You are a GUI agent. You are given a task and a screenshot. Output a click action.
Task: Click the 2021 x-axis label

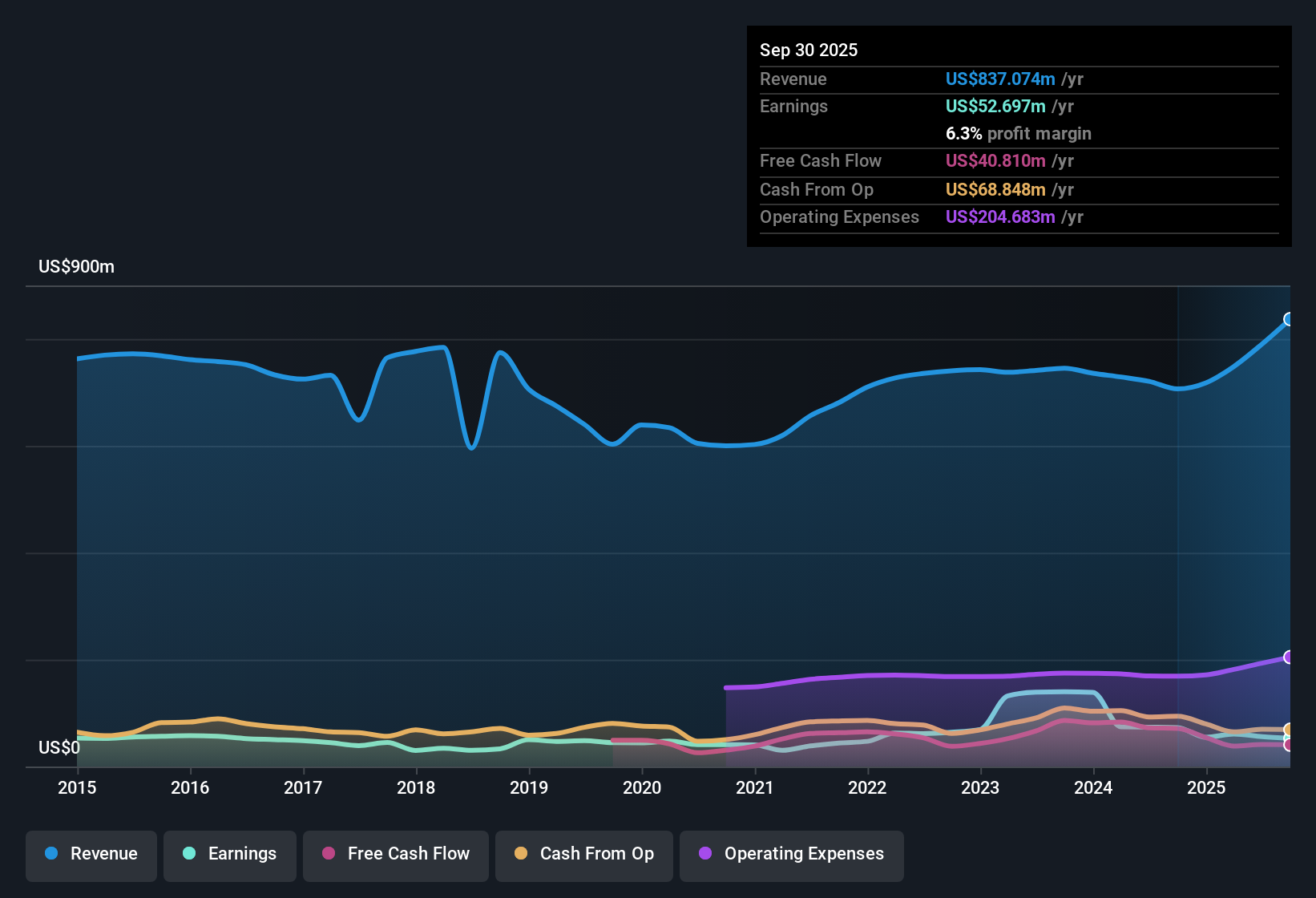pyautogui.click(x=754, y=787)
